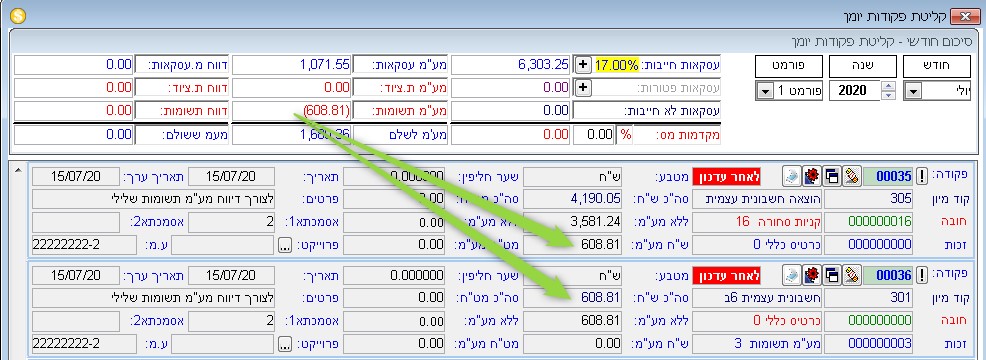
Task: Expand exempt transactions with the plus button
Action: (x=583, y=87)
